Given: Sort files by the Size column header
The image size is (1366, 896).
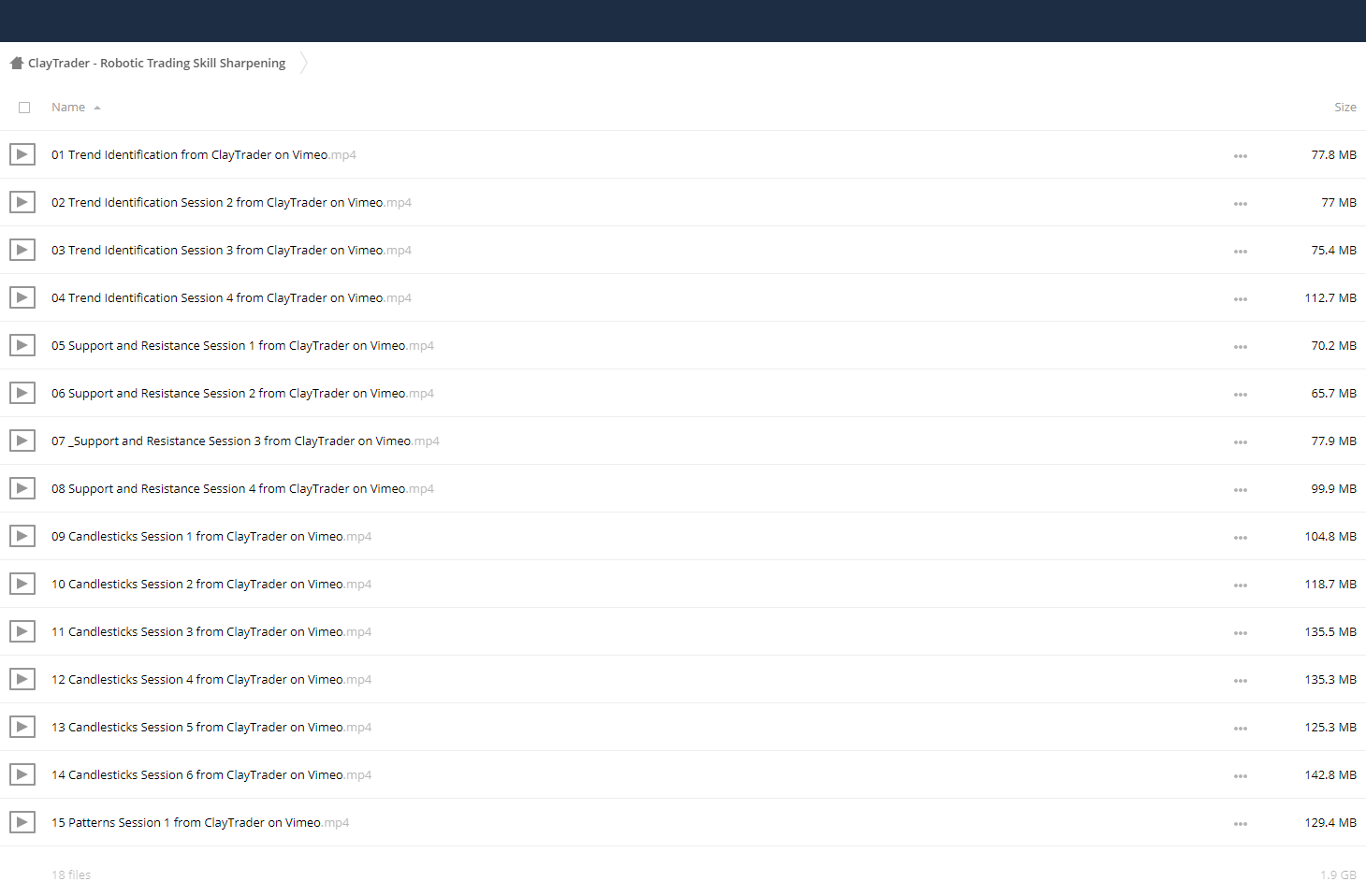Looking at the screenshot, I should 1344,108.
